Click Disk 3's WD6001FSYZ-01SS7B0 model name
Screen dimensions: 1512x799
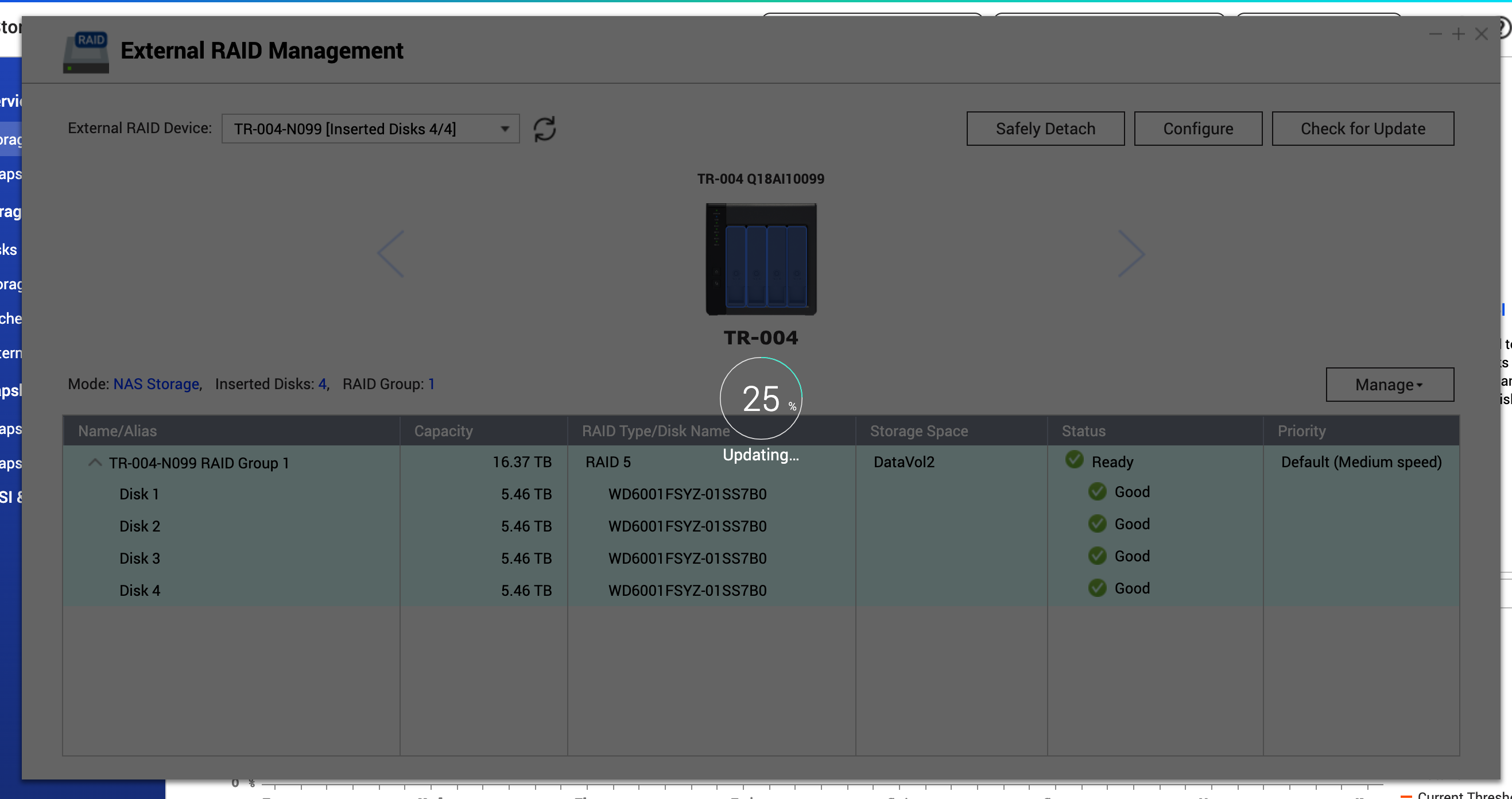point(687,558)
